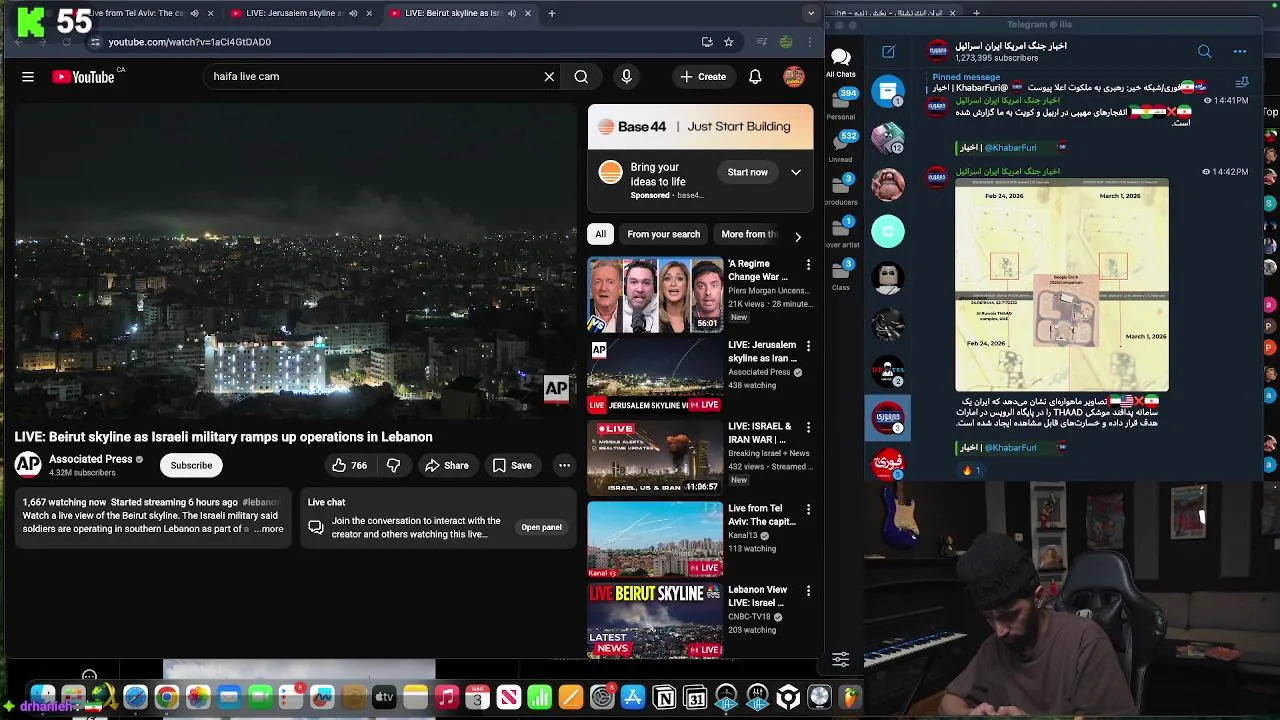Mute audio on the Beirut skyline tab
Screen dimensions: 1280x720
point(512,13)
